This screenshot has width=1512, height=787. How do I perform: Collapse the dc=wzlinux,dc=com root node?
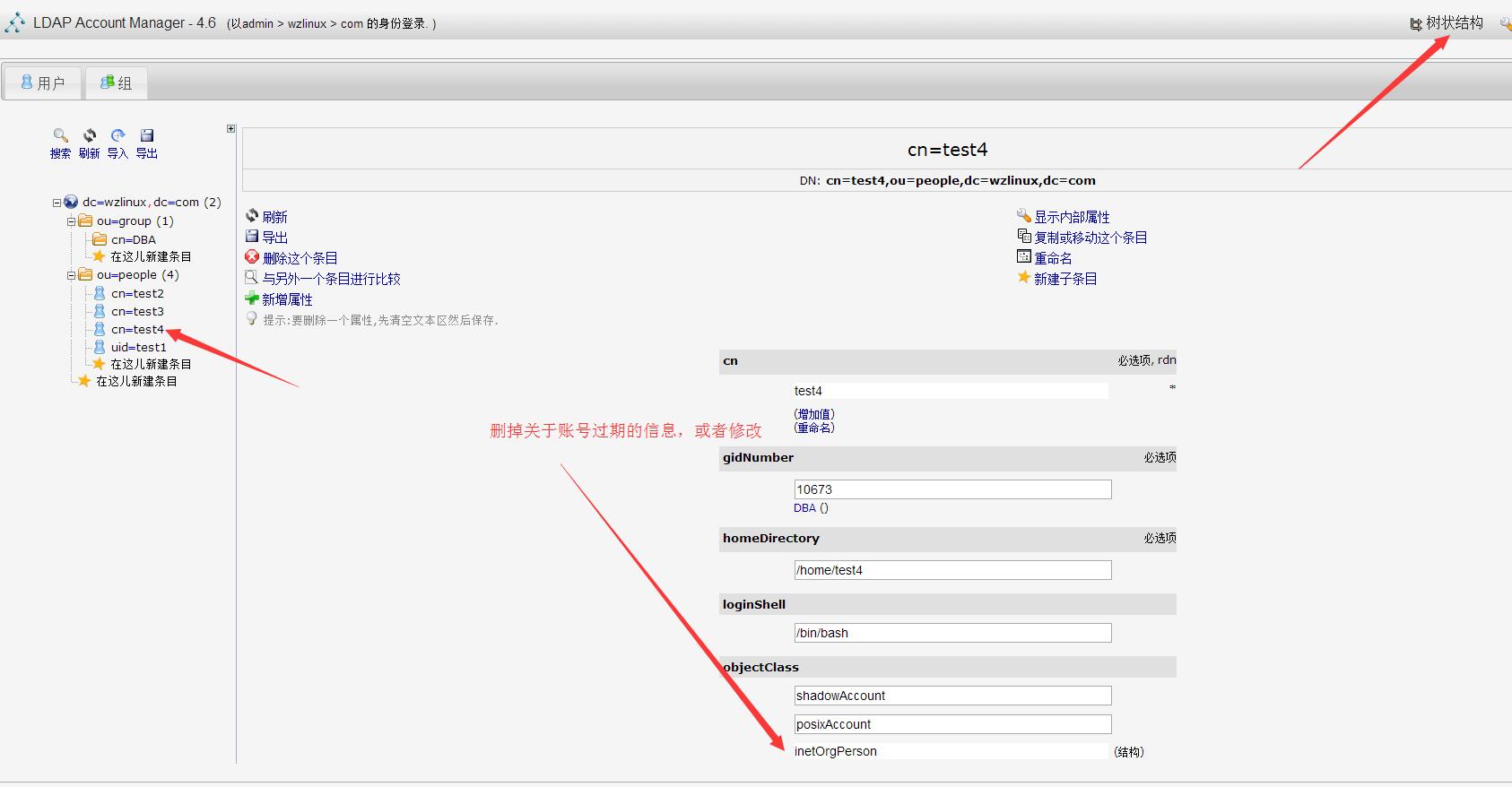(56, 203)
